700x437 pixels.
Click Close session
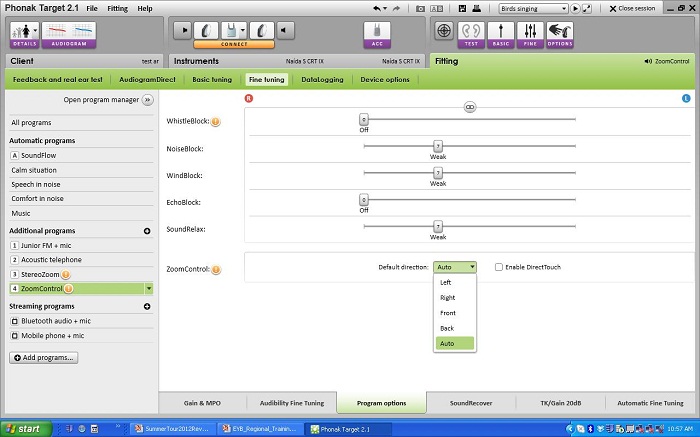632,8
